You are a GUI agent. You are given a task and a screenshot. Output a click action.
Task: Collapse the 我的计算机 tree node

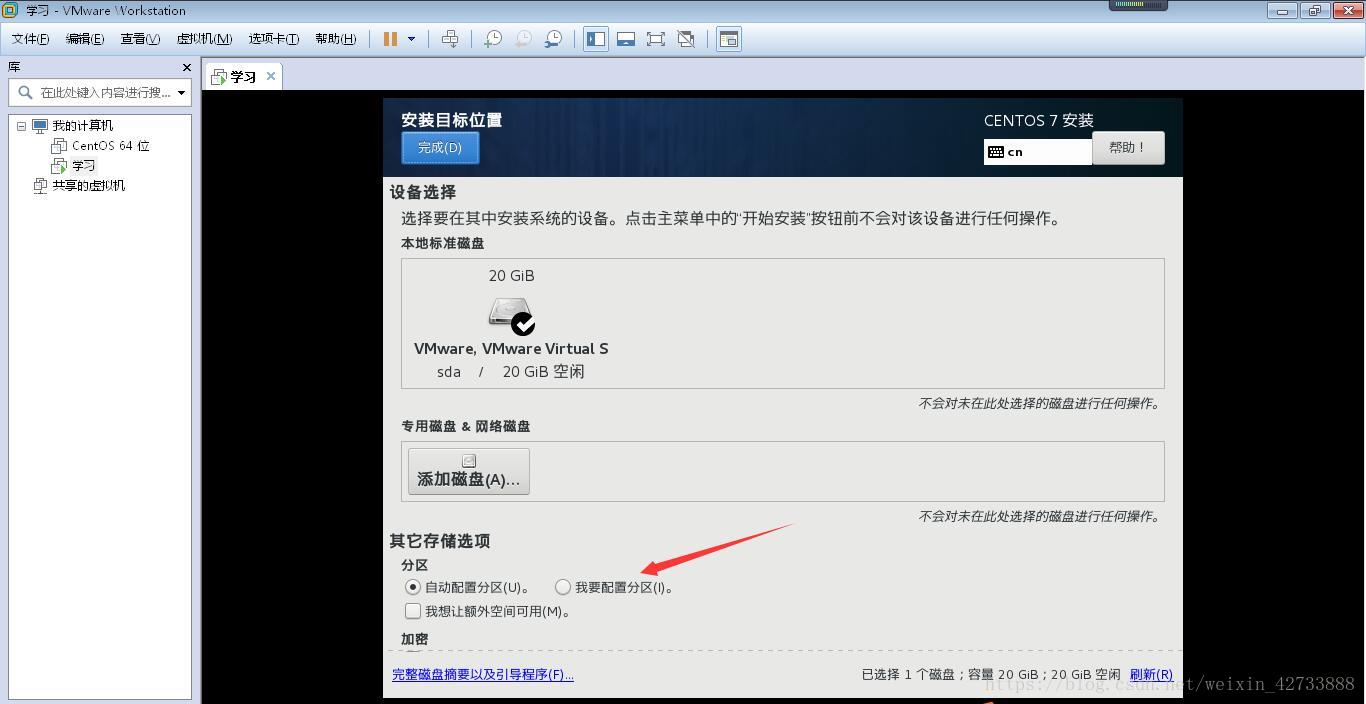pyautogui.click(x=21, y=126)
